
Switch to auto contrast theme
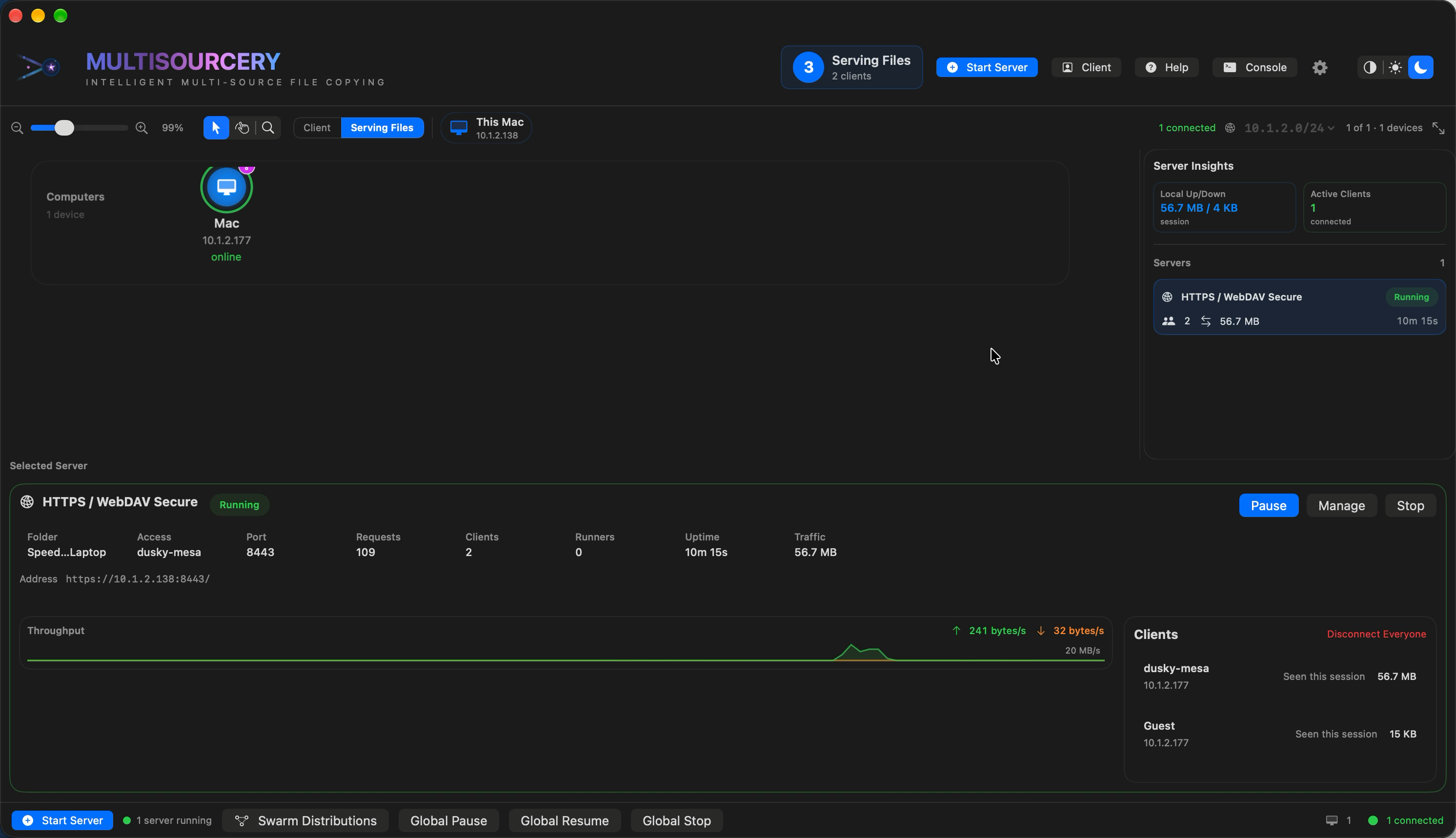pos(1370,67)
